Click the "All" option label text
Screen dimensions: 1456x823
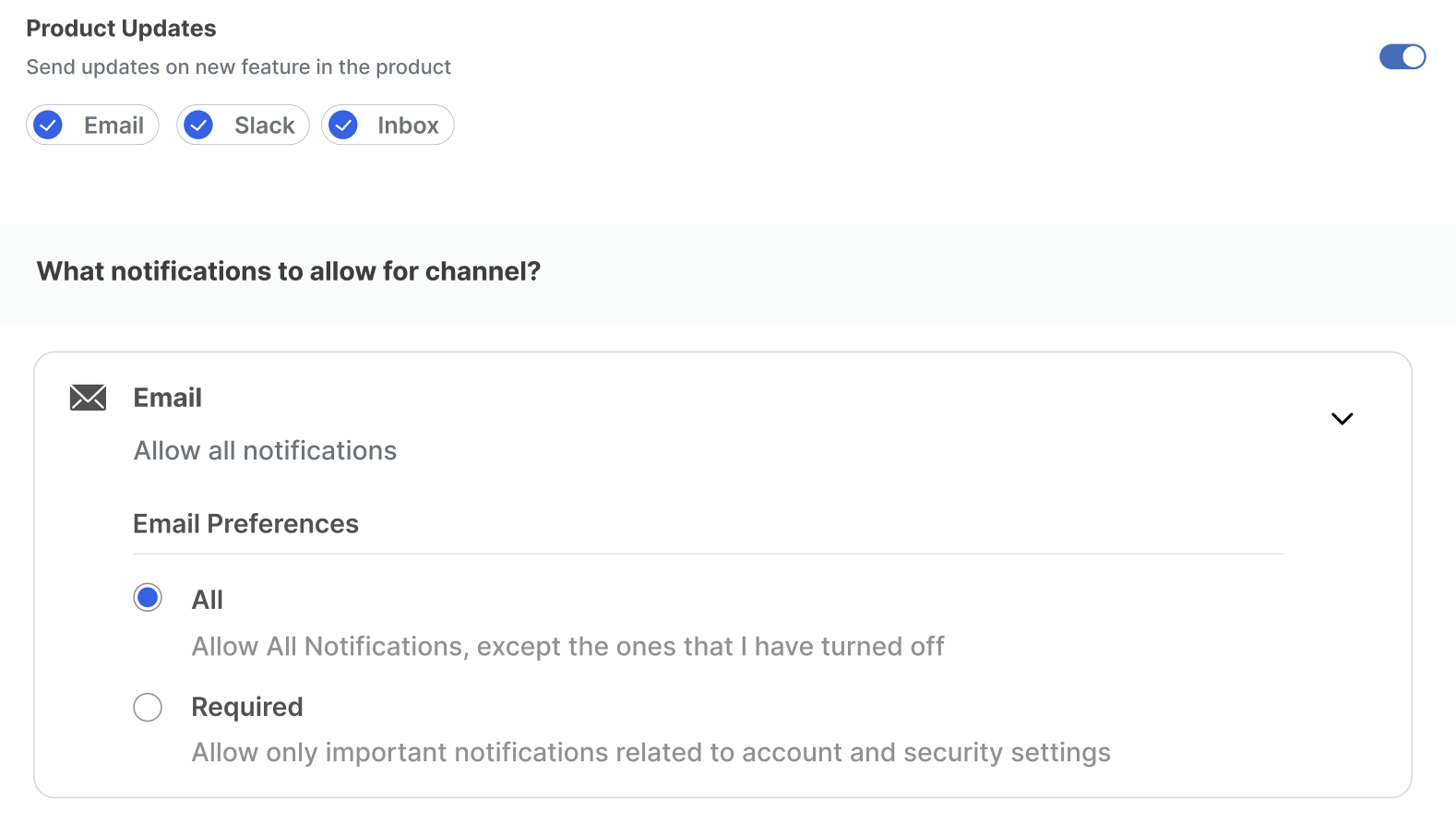coord(208,600)
